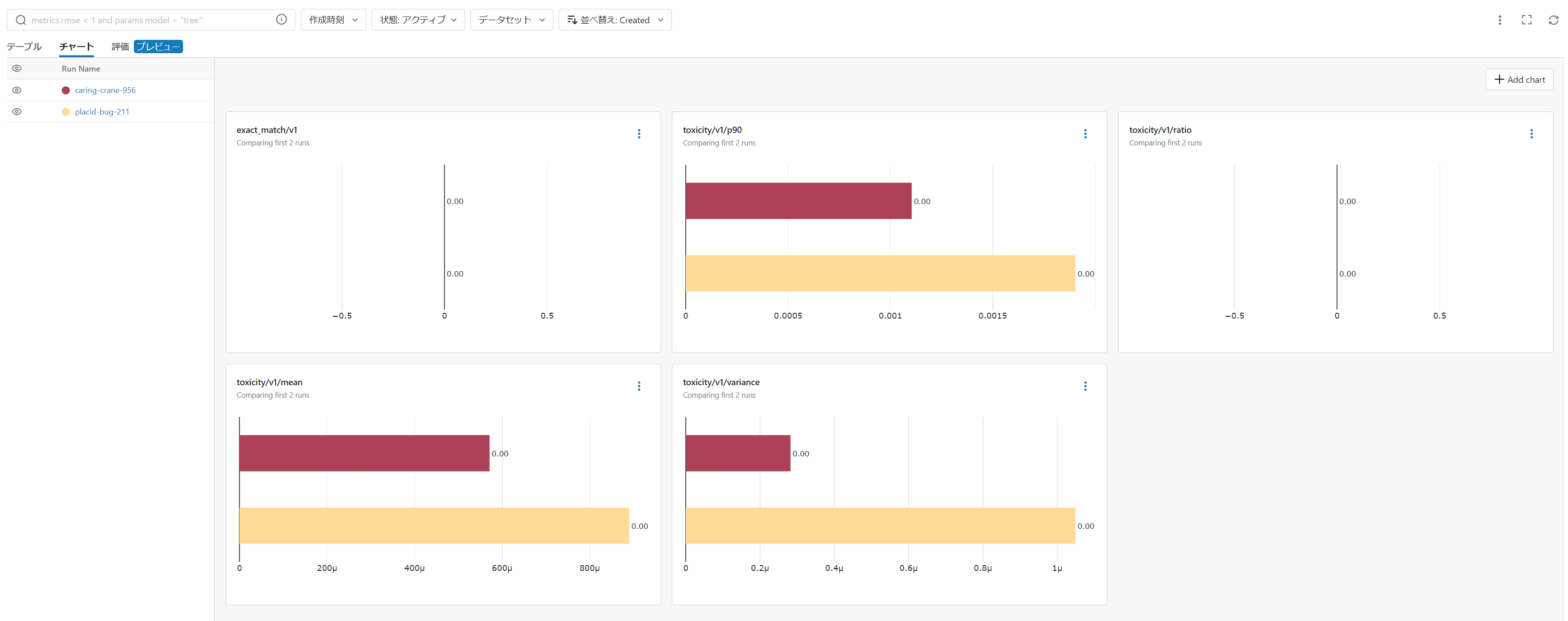This screenshot has width=1568, height=621.
Task: Open toxicity/v1/ratio chart options menu
Action: (x=1531, y=134)
